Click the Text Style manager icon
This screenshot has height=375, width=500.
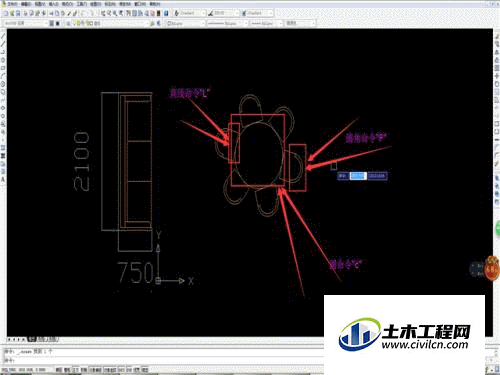(177, 13)
